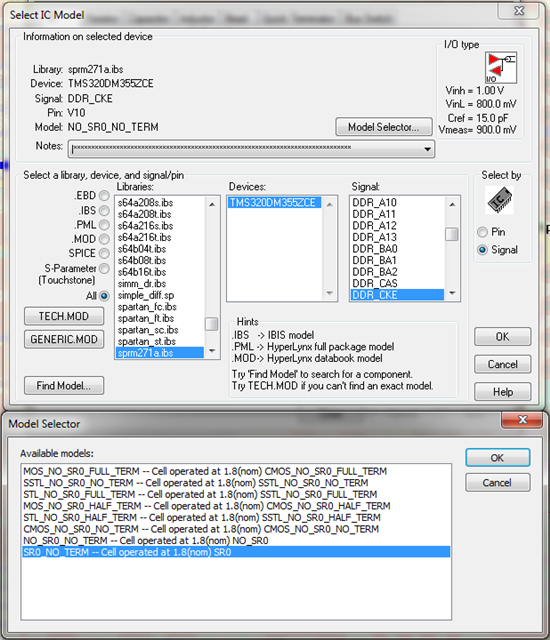
Task: Pick highlighted SR0_NO_TERM model row
Action: pyautogui.click(x=236, y=552)
